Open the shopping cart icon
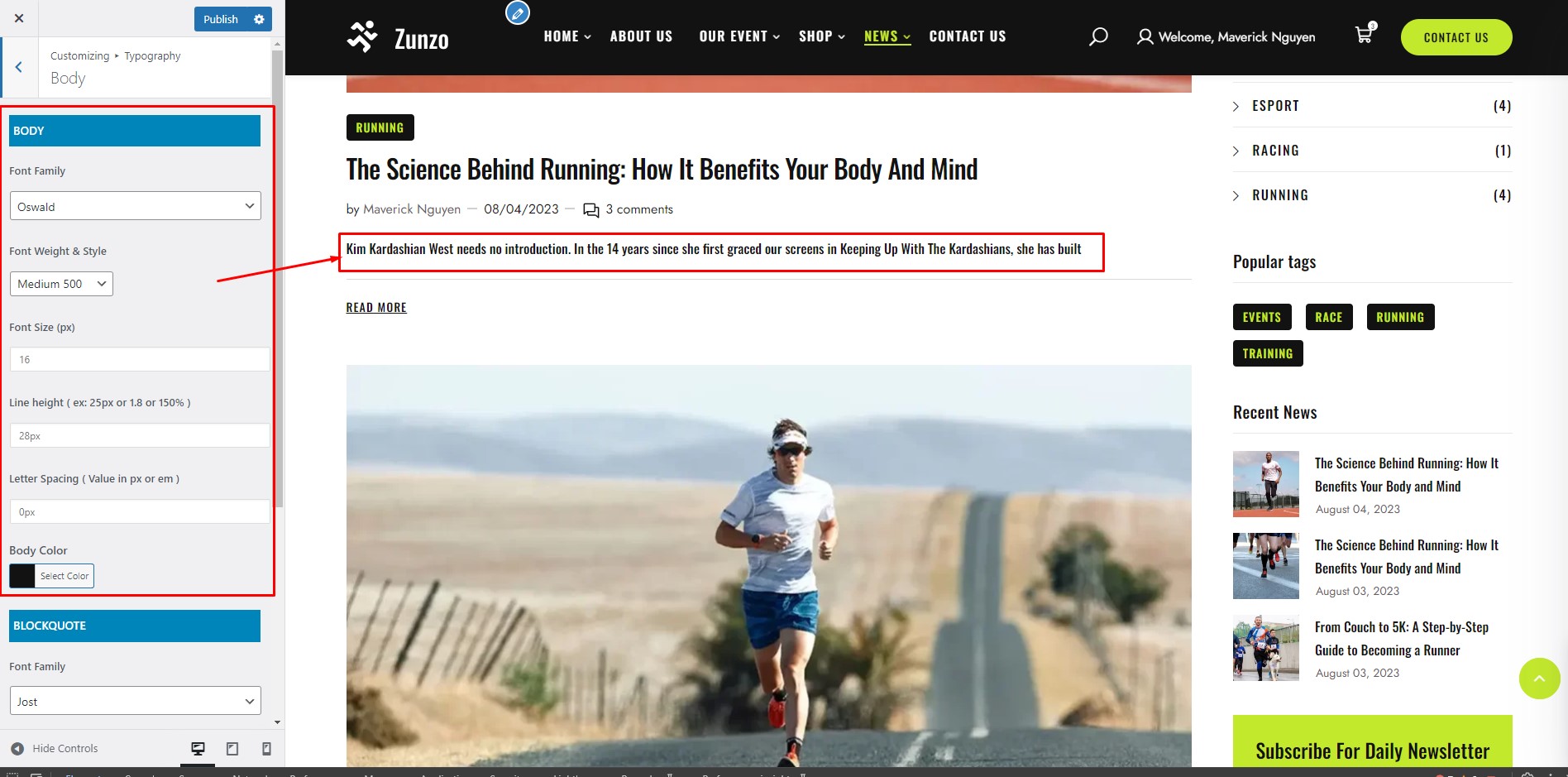 coord(1365,34)
